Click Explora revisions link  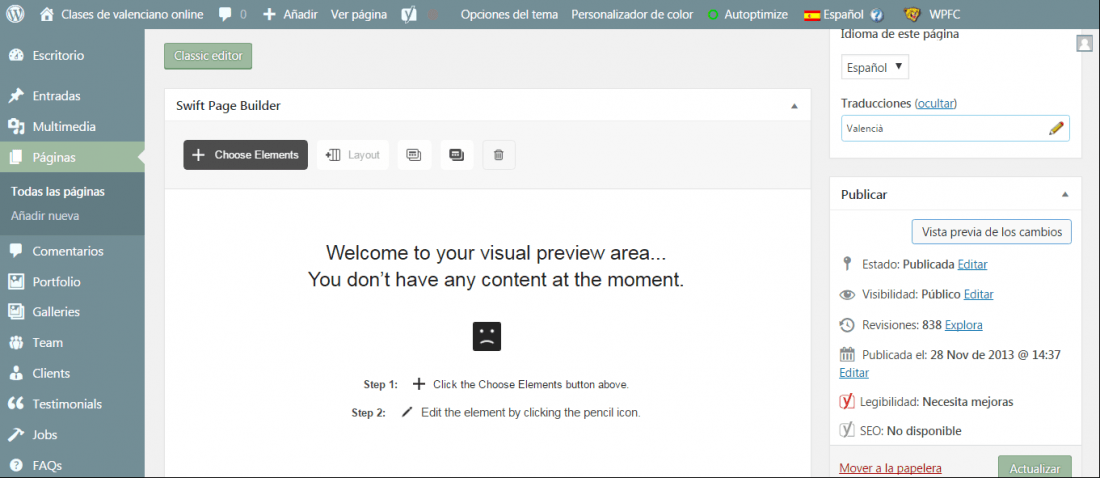(x=964, y=325)
